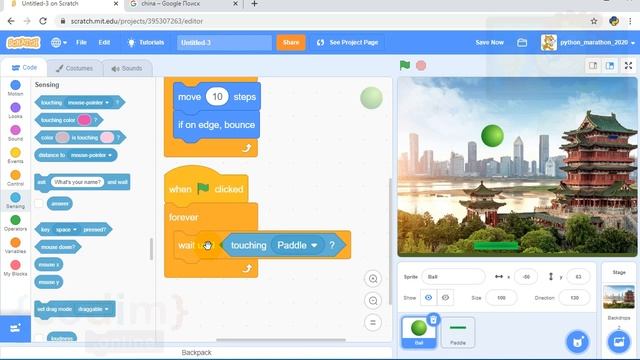
Task: Click the green flag to run
Action: click(404, 65)
